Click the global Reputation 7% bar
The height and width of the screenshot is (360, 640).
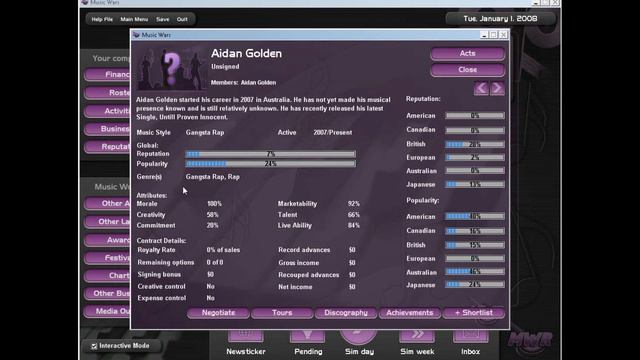point(270,154)
